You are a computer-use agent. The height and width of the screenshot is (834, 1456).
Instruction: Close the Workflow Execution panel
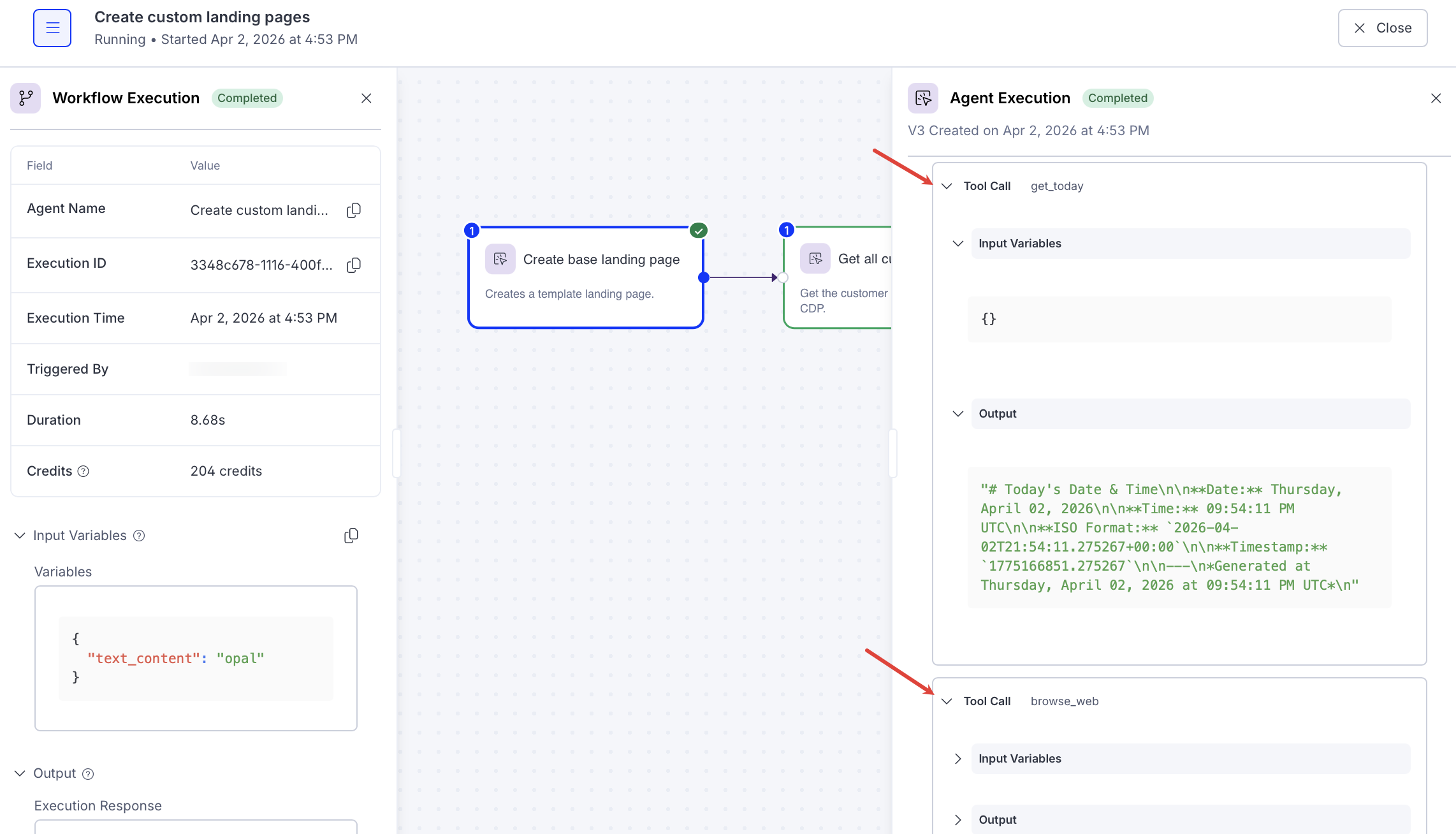pyautogui.click(x=366, y=98)
